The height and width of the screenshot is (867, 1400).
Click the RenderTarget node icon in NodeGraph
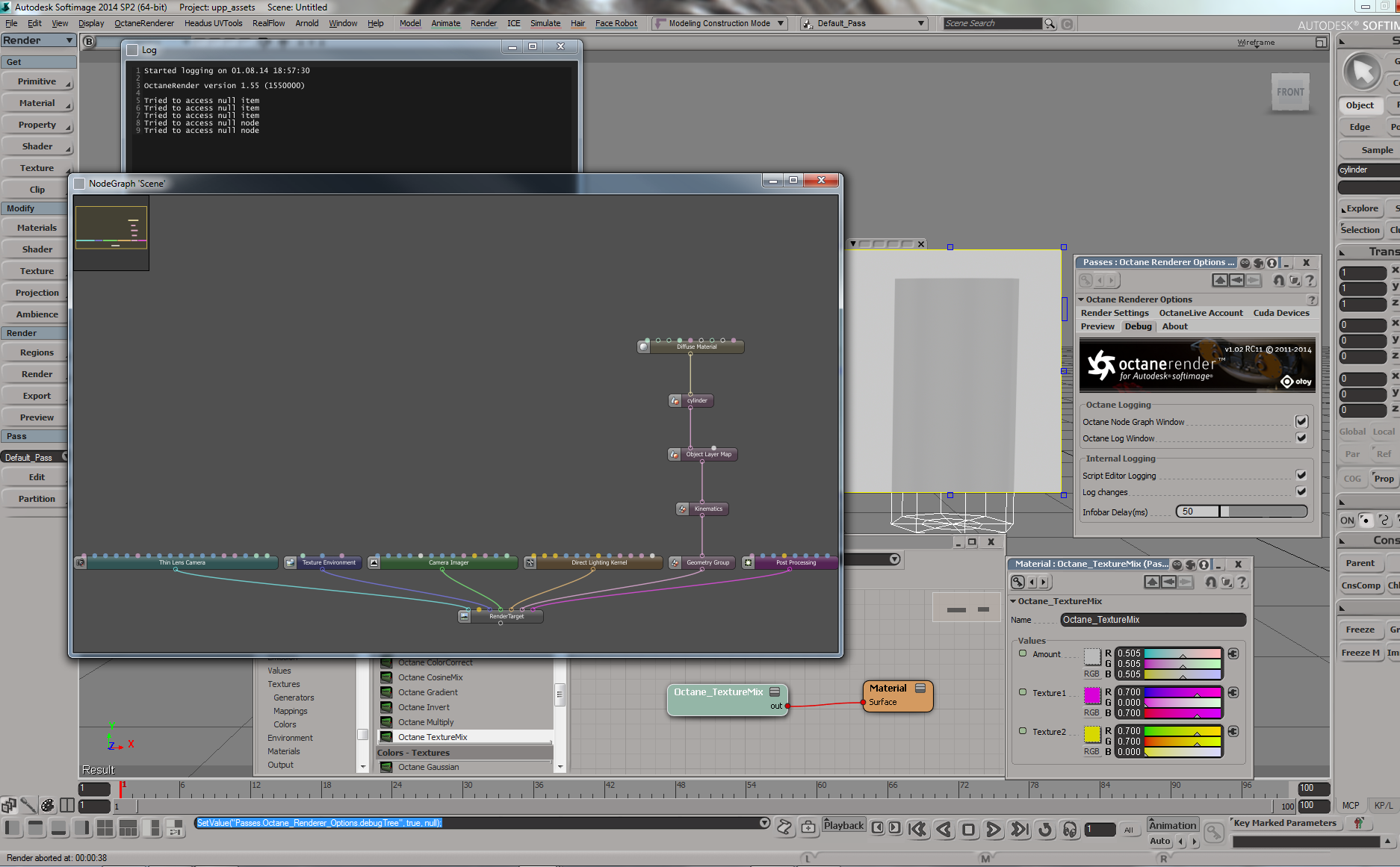click(x=465, y=616)
